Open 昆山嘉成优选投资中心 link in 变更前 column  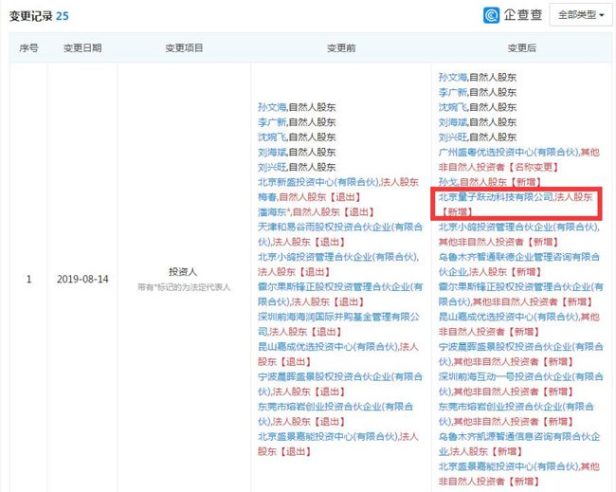(x=328, y=347)
